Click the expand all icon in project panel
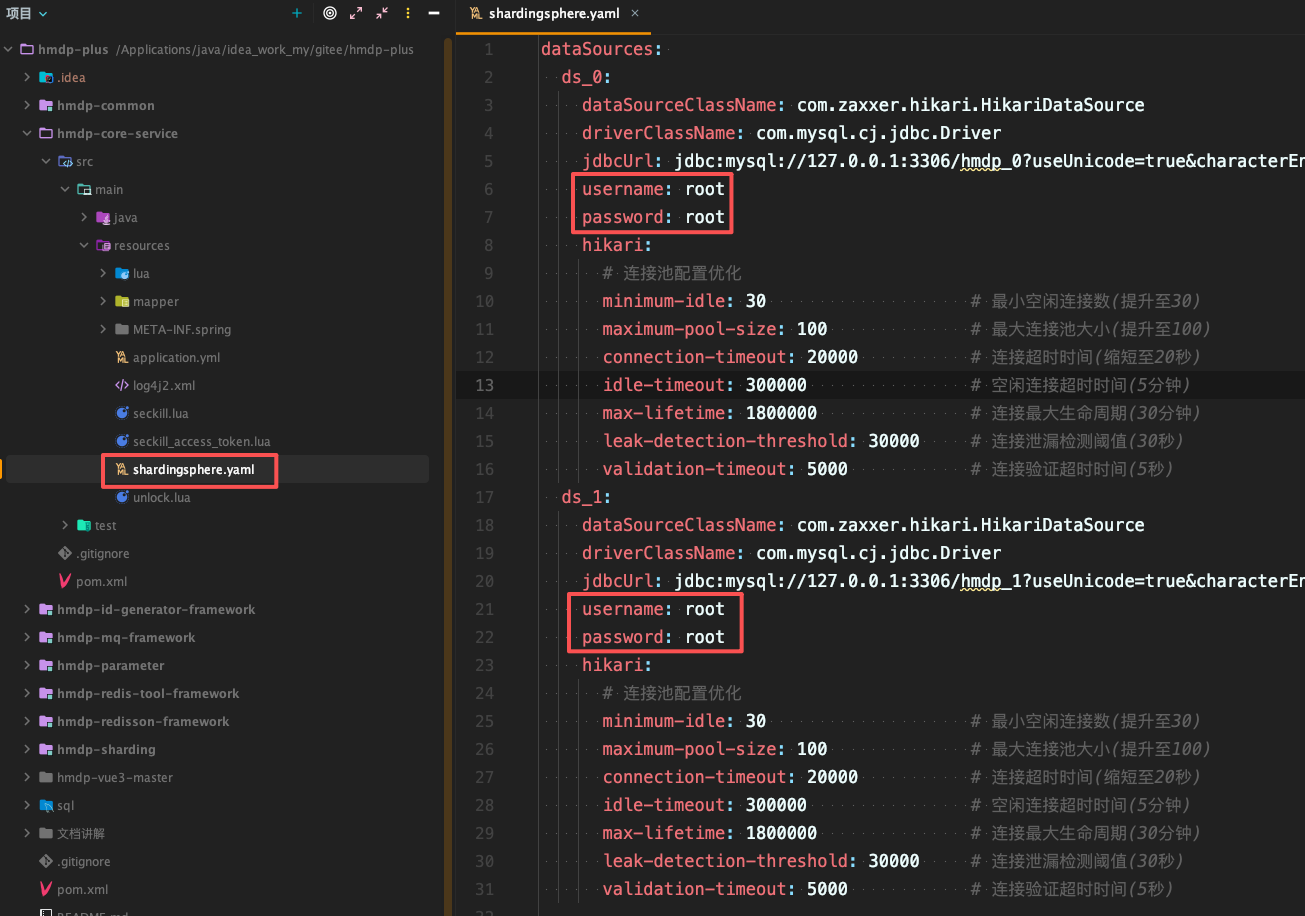 point(356,14)
